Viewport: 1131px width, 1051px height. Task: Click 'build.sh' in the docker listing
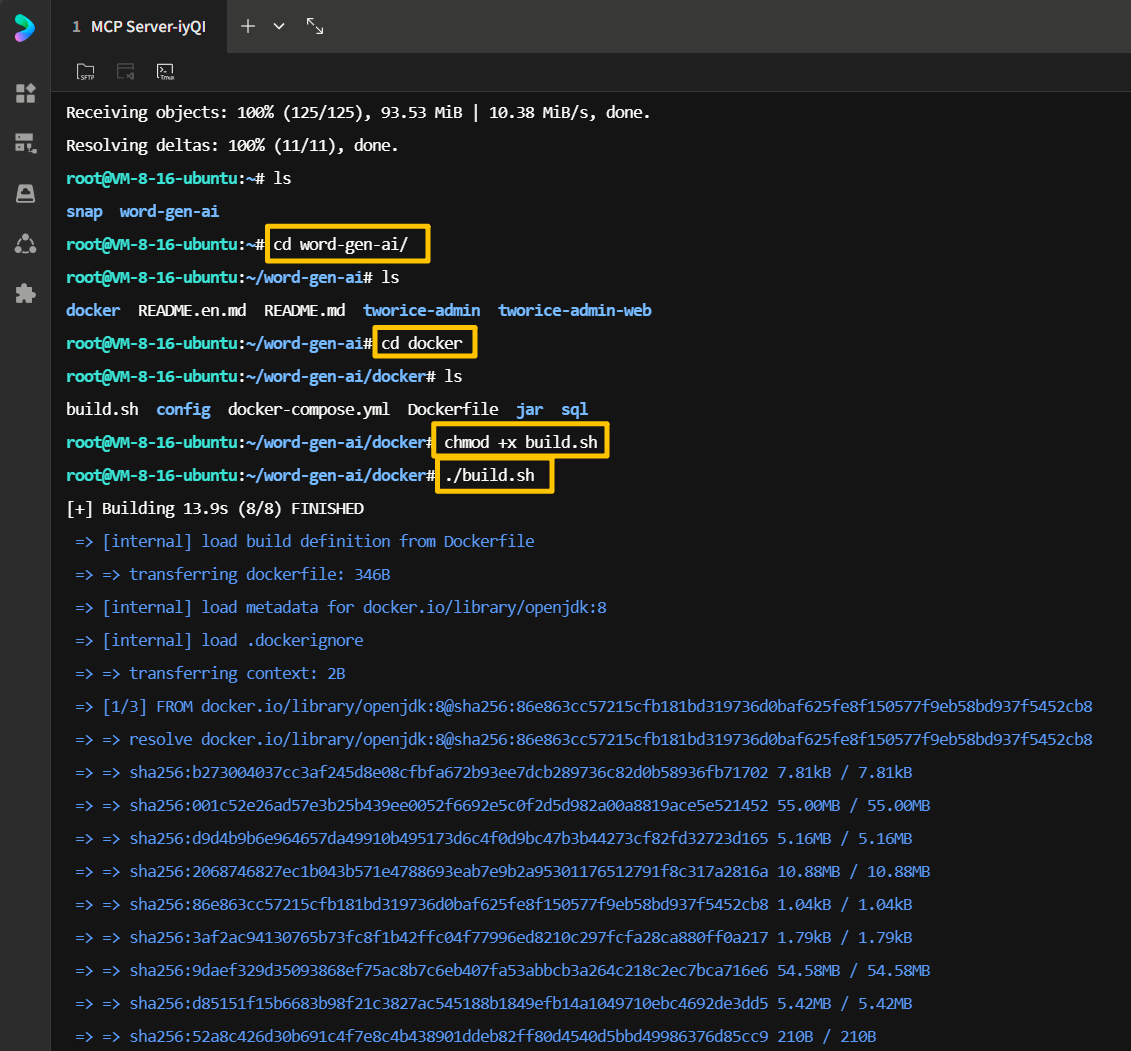click(102, 410)
